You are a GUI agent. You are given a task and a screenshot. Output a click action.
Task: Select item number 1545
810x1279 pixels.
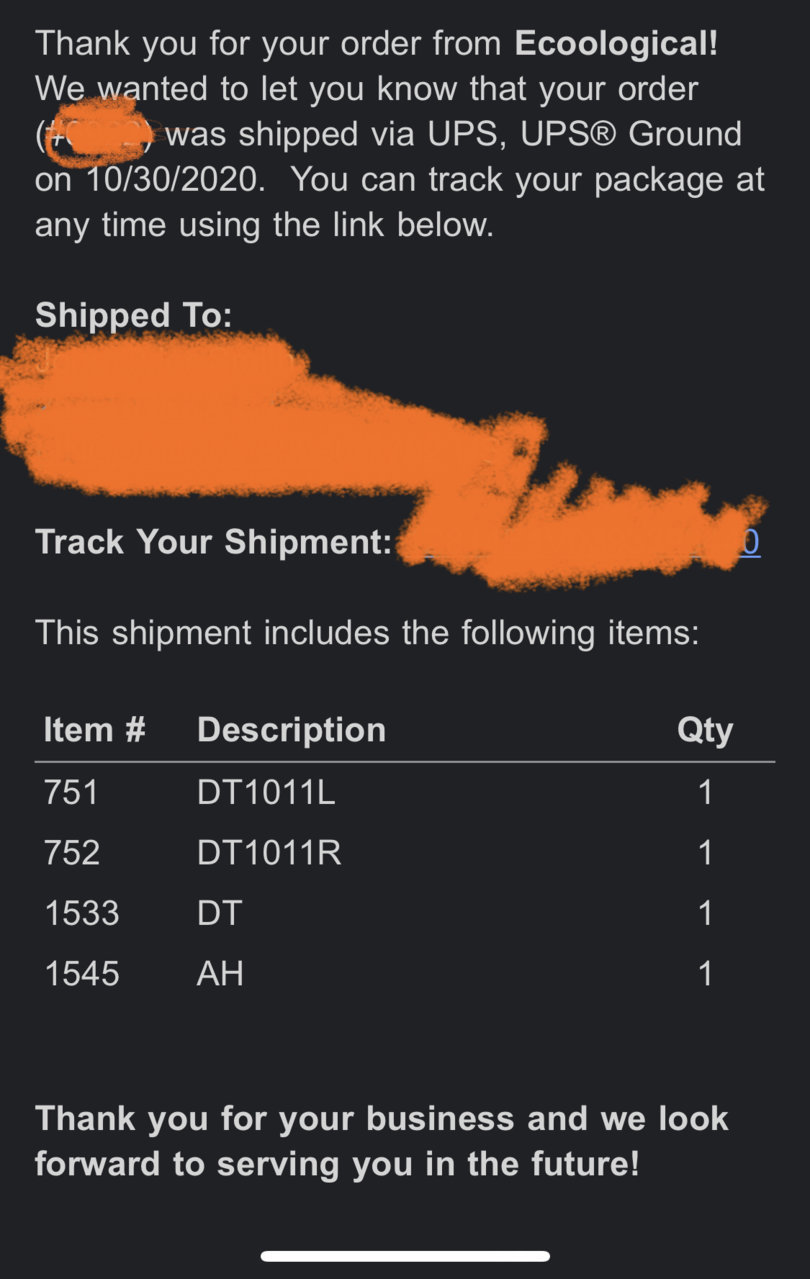click(x=82, y=973)
